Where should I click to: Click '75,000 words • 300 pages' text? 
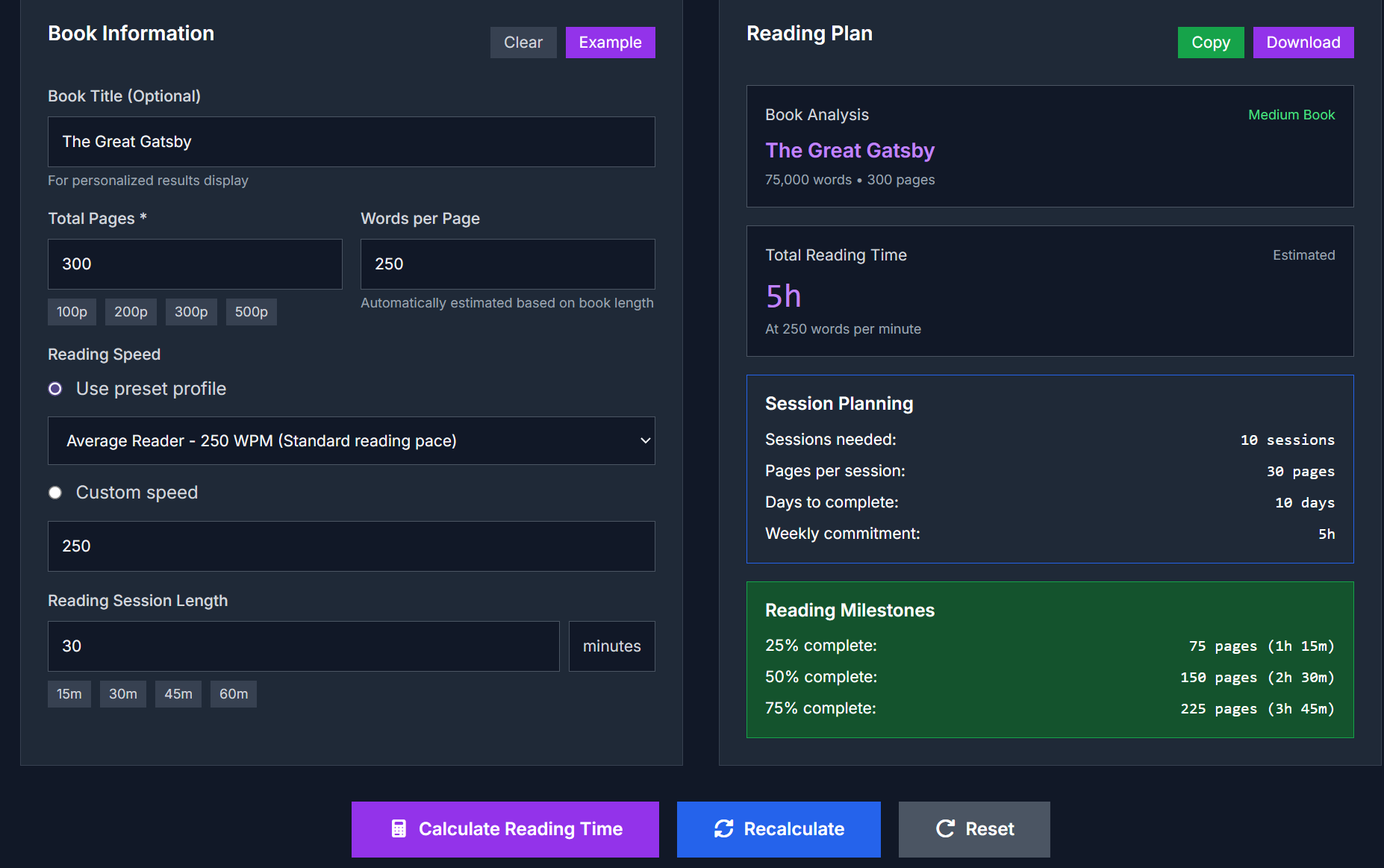tap(850, 180)
